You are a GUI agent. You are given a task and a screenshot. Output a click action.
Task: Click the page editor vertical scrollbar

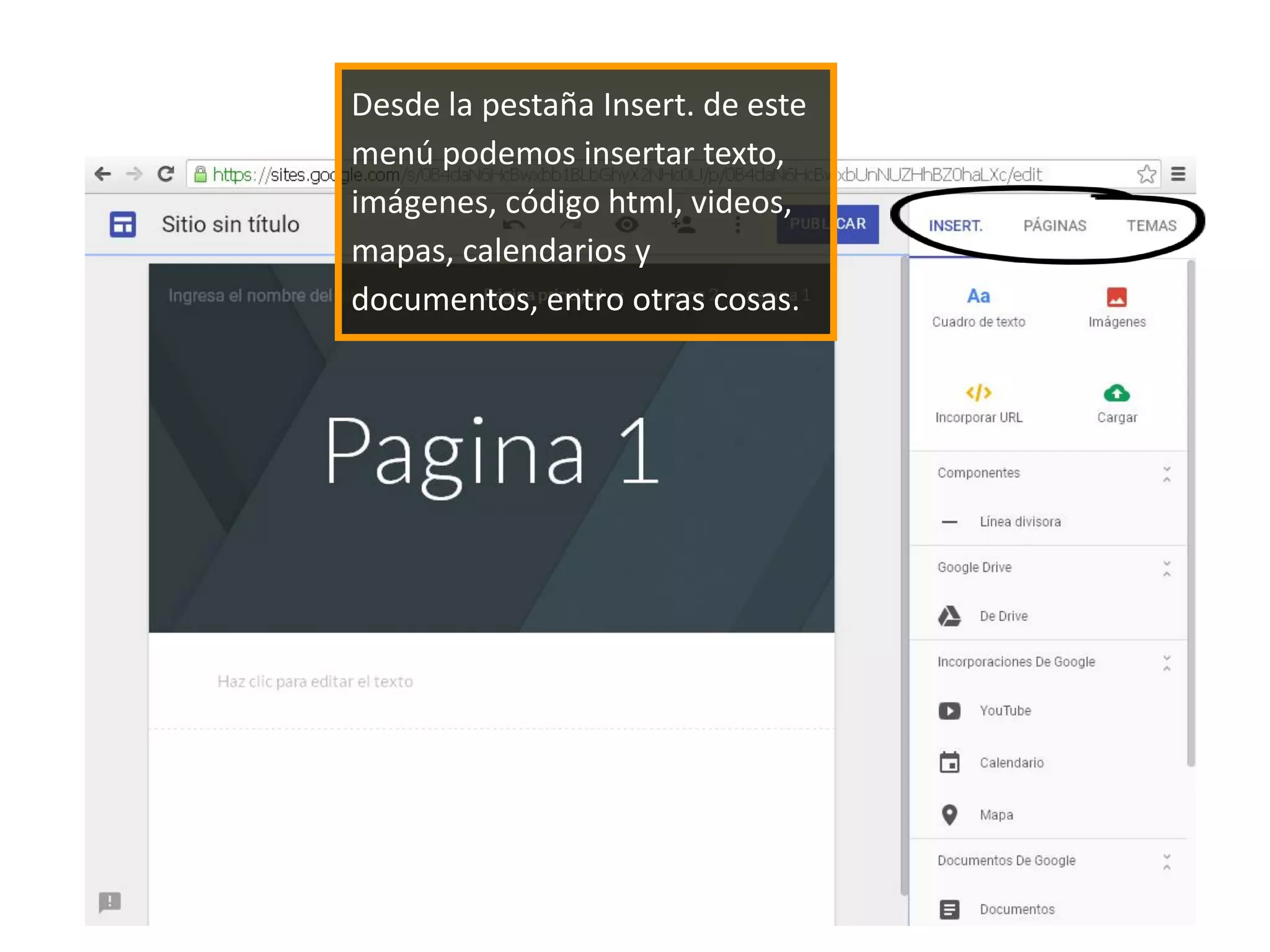[x=904, y=575]
